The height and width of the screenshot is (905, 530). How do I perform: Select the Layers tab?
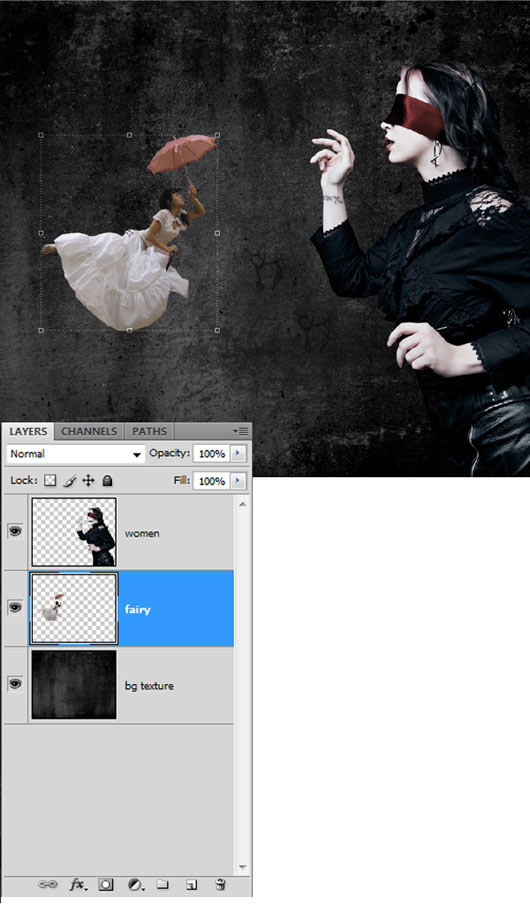point(28,431)
